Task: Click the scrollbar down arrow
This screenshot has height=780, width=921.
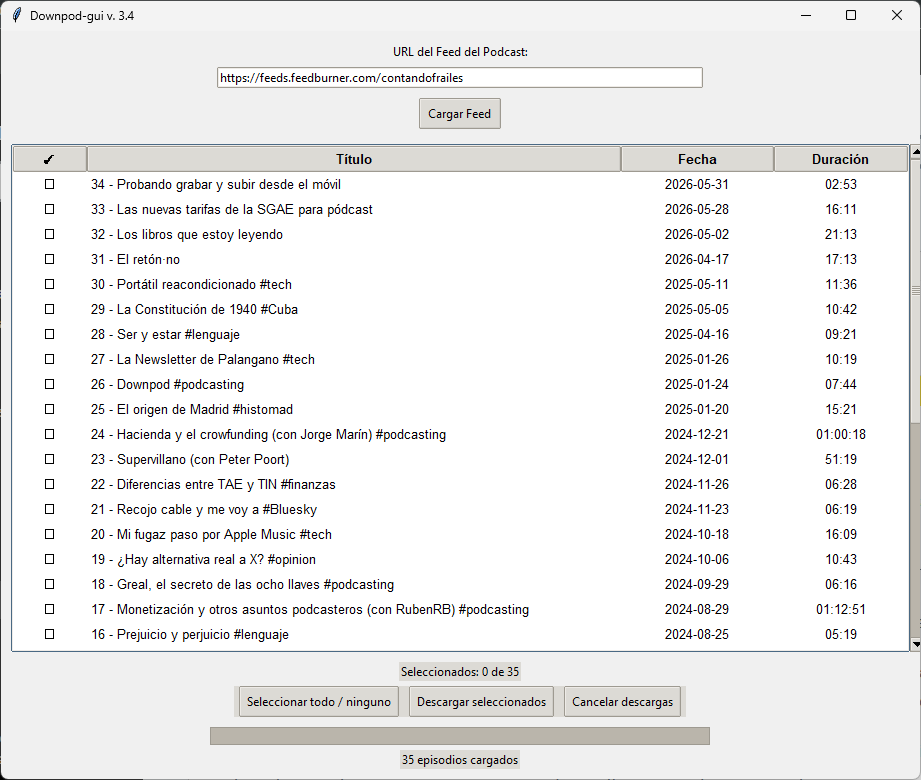Action: (916, 644)
